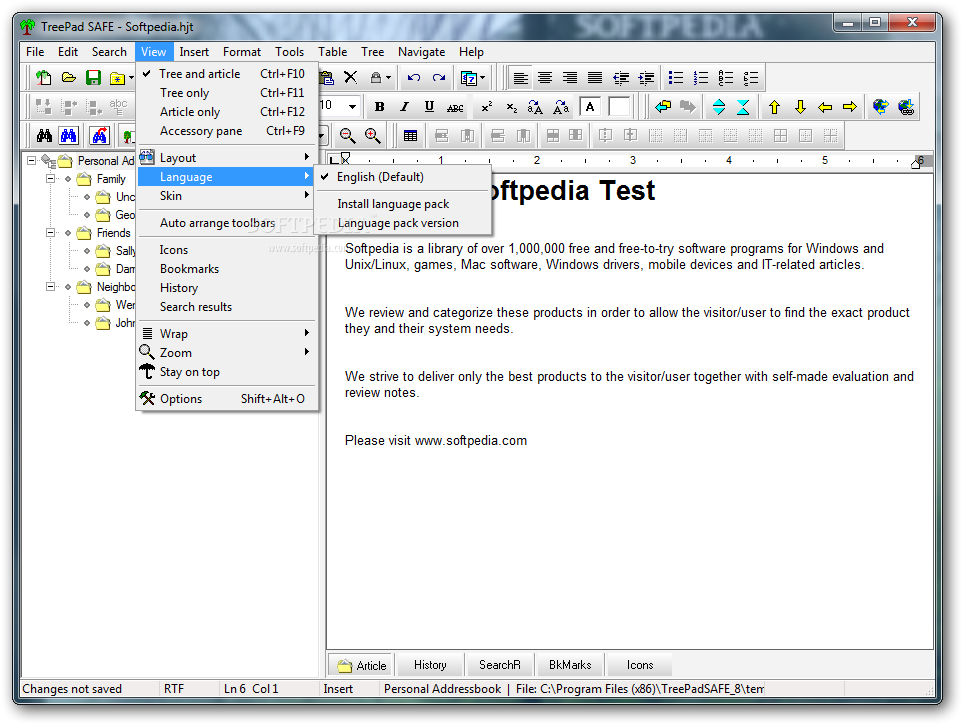Image resolution: width=963 pixels, height=725 pixels.
Task: Open the font size dropdown
Action: click(353, 106)
